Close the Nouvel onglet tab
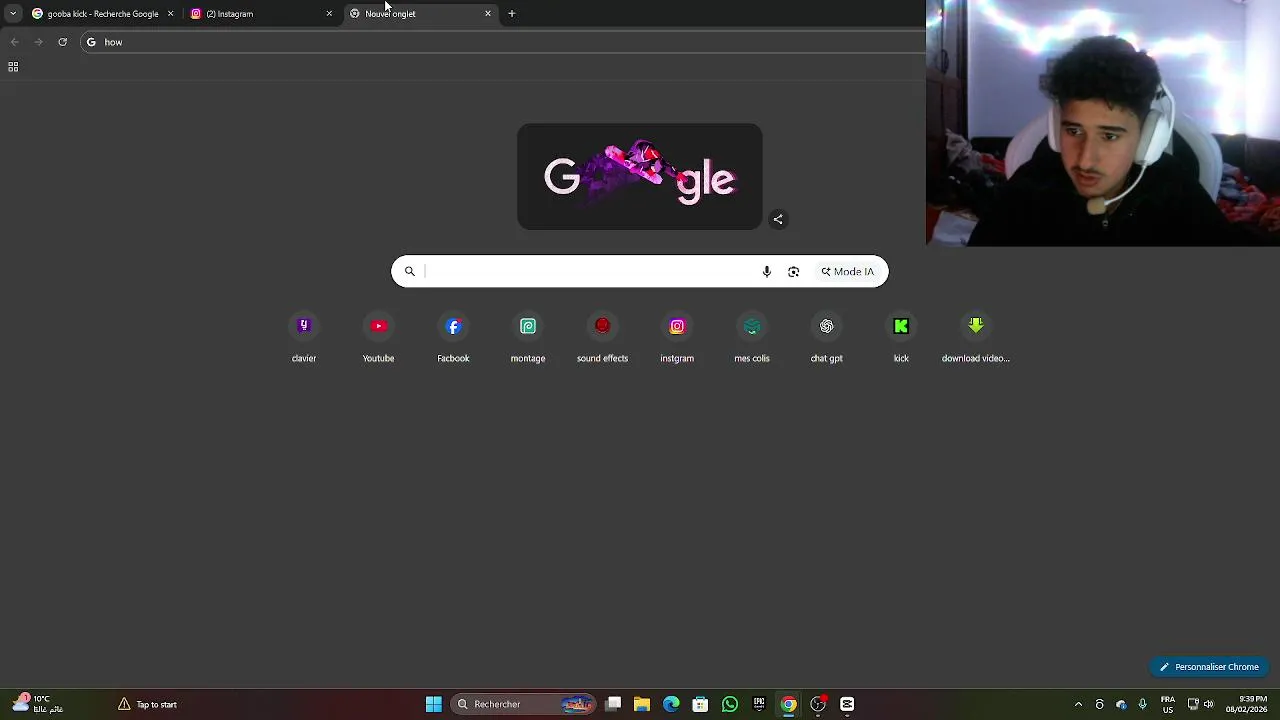1280x720 pixels. click(x=488, y=14)
